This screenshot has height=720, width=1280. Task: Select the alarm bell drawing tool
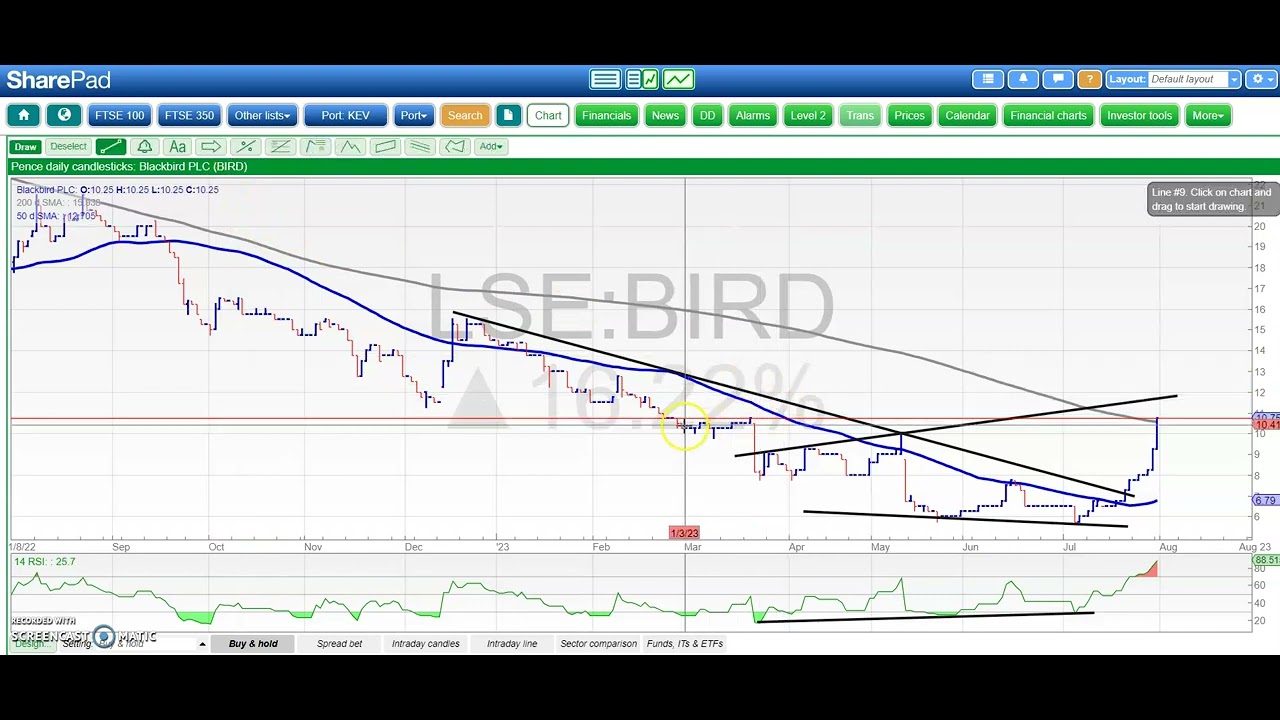click(144, 146)
